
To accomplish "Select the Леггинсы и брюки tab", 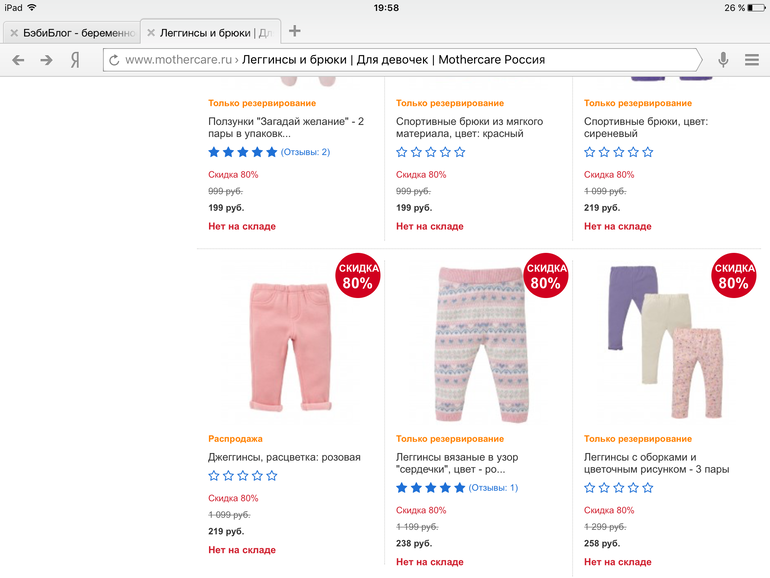I will 214,33.
